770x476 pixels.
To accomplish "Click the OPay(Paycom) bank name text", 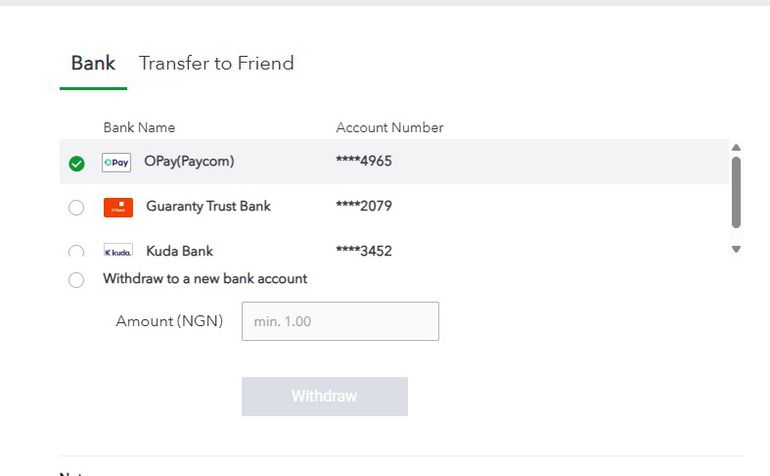I will click(x=189, y=161).
